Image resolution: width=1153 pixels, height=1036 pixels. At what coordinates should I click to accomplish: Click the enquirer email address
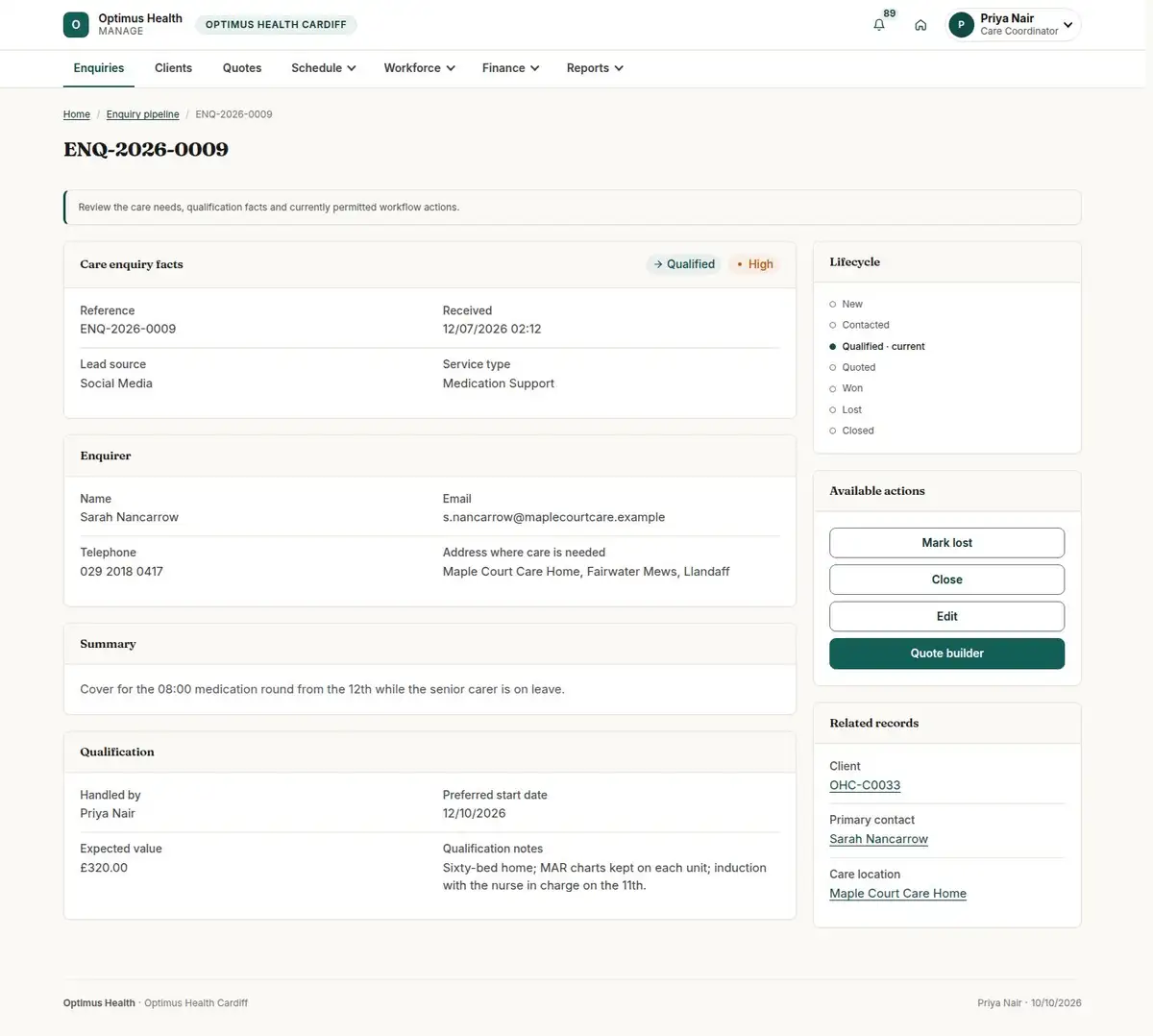click(554, 517)
